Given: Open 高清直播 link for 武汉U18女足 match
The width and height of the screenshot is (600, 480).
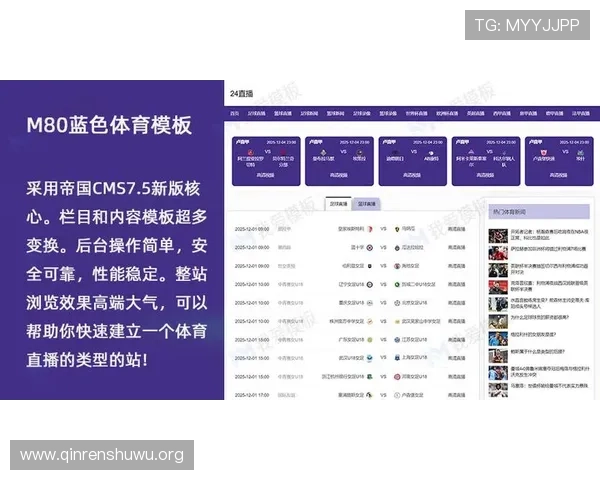Looking at the screenshot, I should [x=456, y=358].
